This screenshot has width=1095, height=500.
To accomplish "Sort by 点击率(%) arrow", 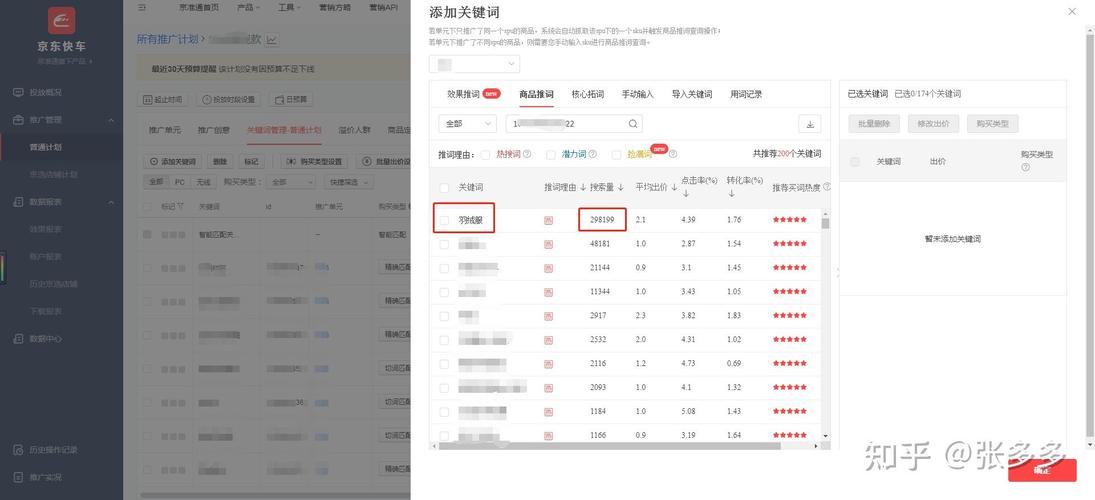I will [x=685, y=193].
